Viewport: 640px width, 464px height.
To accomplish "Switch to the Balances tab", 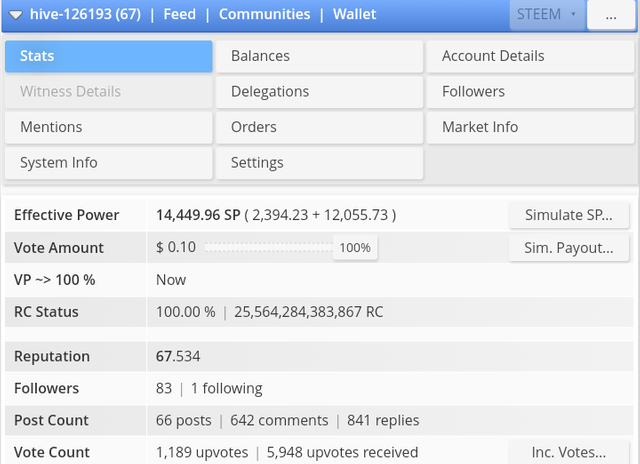I will click(319, 56).
